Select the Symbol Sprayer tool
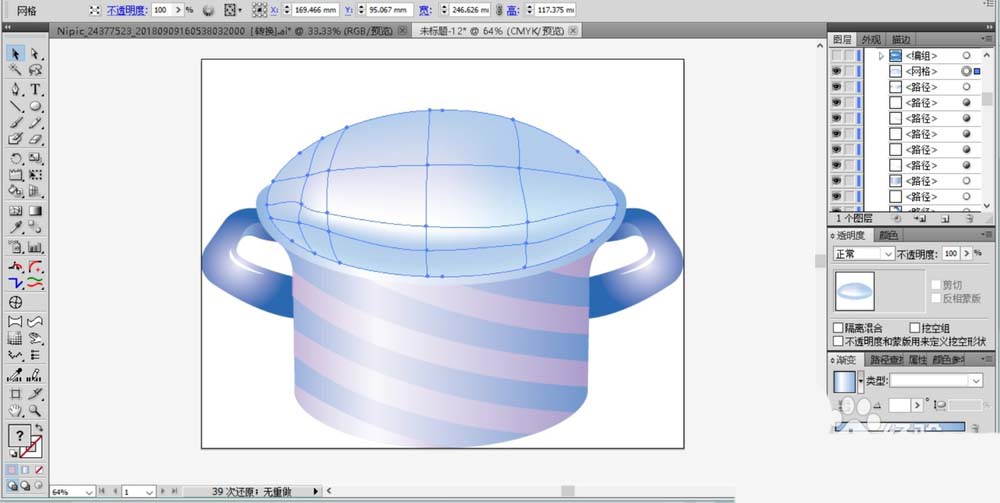The image size is (1000, 503). tap(16, 247)
